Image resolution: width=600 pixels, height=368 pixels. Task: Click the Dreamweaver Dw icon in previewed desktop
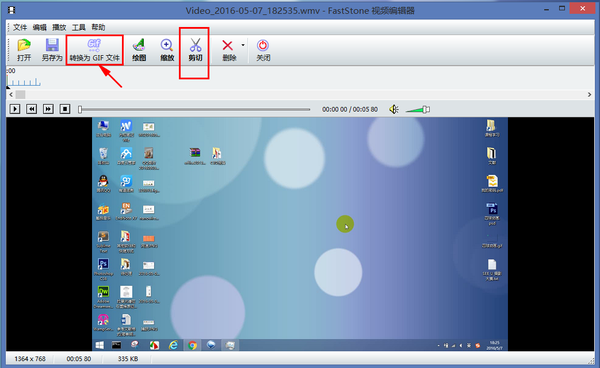103,291
